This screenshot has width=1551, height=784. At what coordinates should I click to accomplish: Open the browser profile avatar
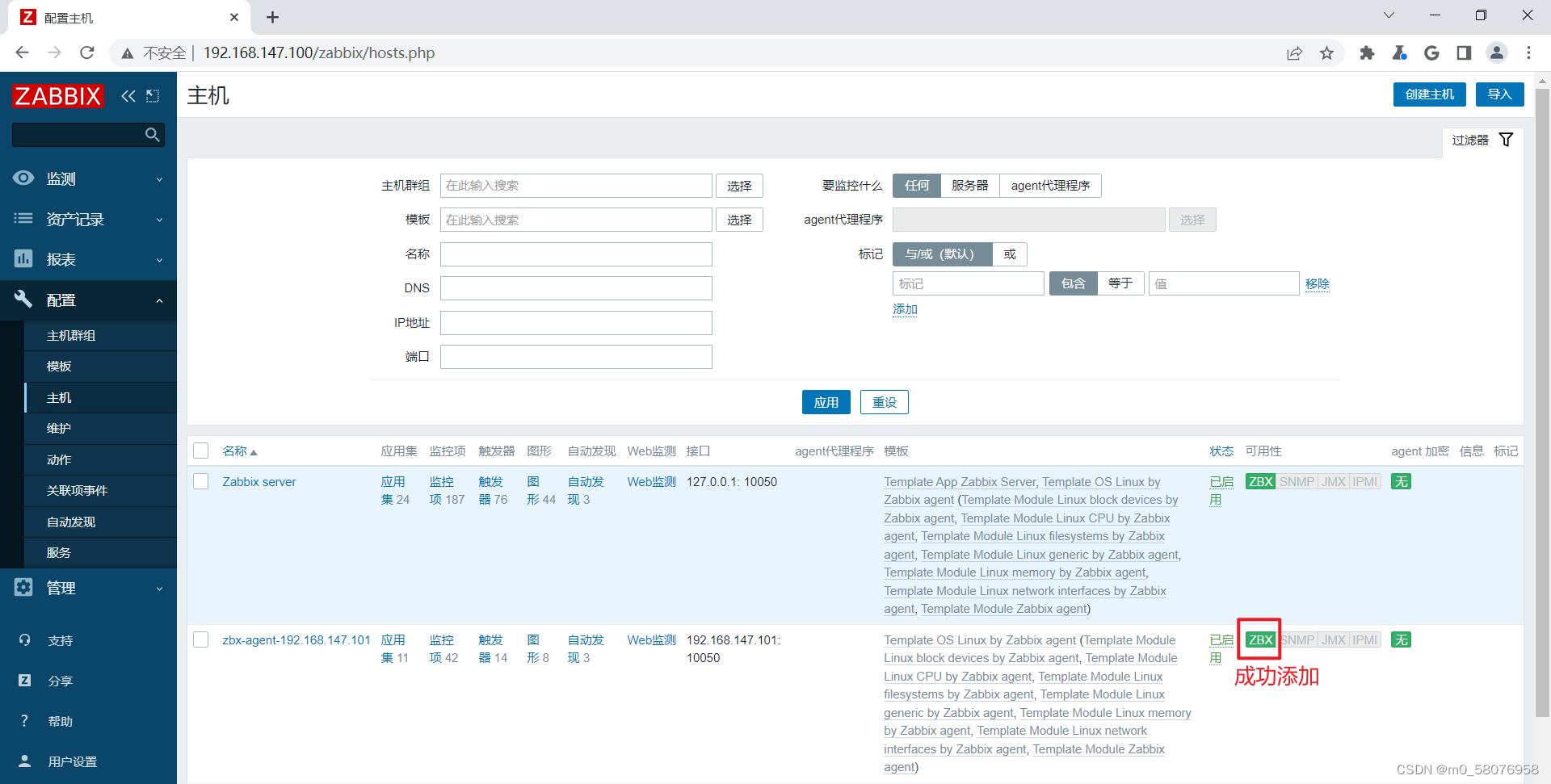point(1496,52)
